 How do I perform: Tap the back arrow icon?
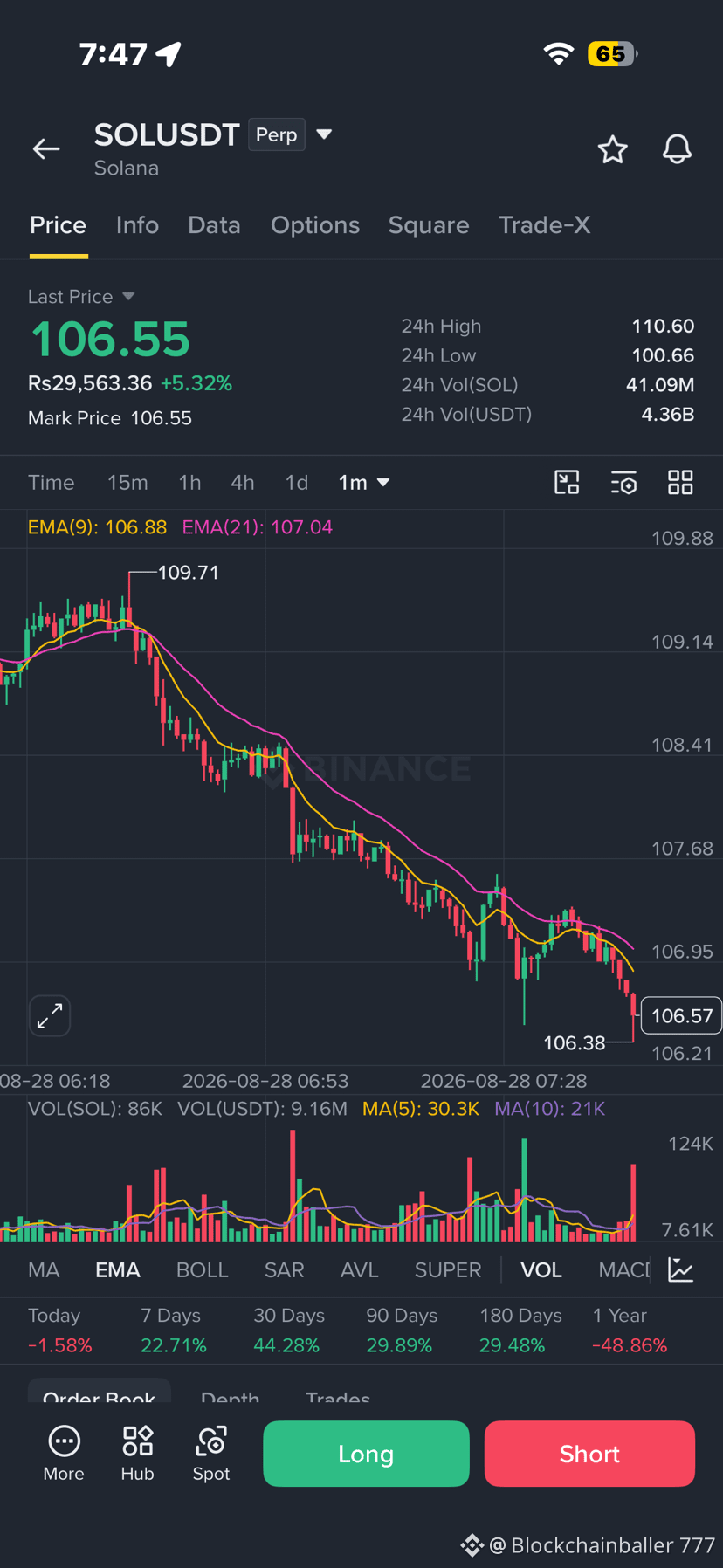(46, 149)
